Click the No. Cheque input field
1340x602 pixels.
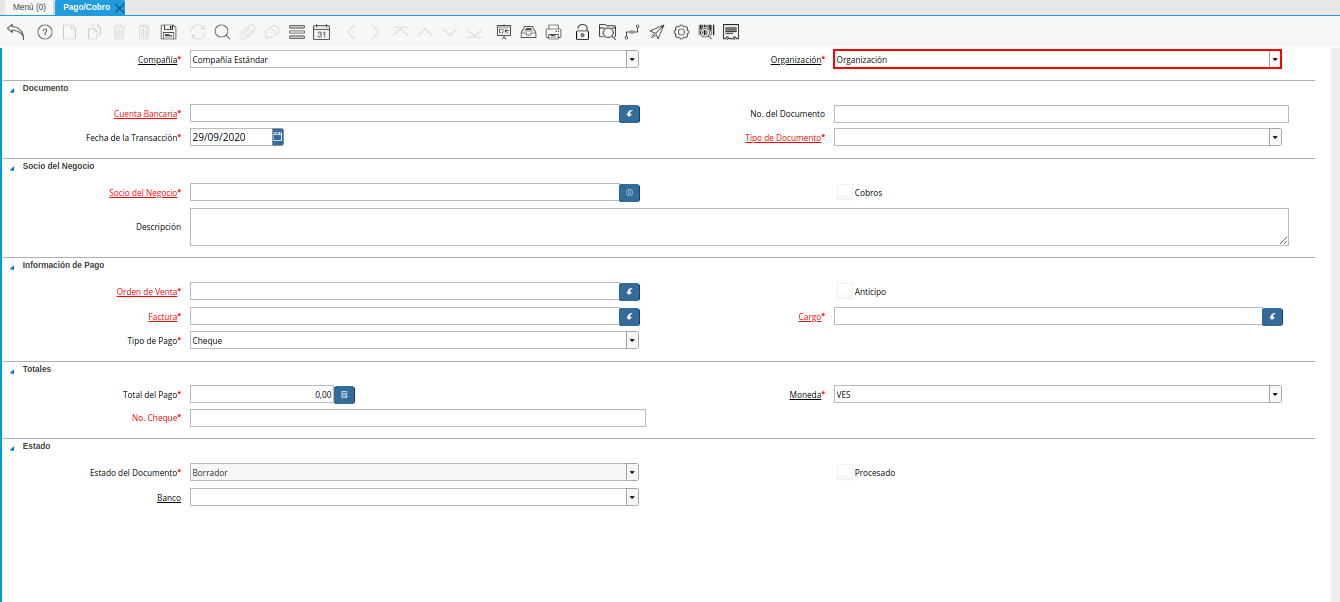[418, 418]
